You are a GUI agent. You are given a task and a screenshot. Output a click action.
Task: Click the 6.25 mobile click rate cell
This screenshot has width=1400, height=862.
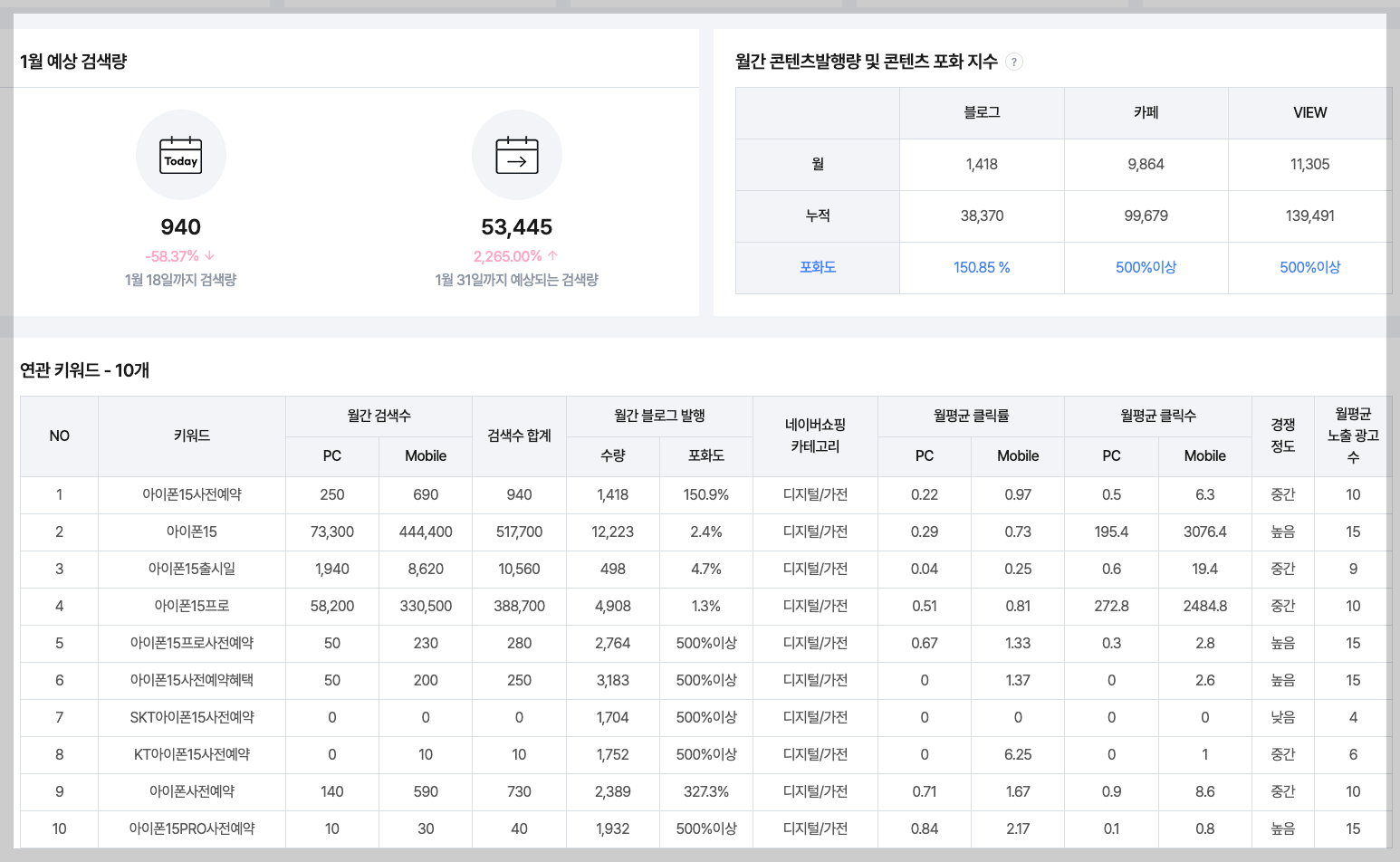1018,754
